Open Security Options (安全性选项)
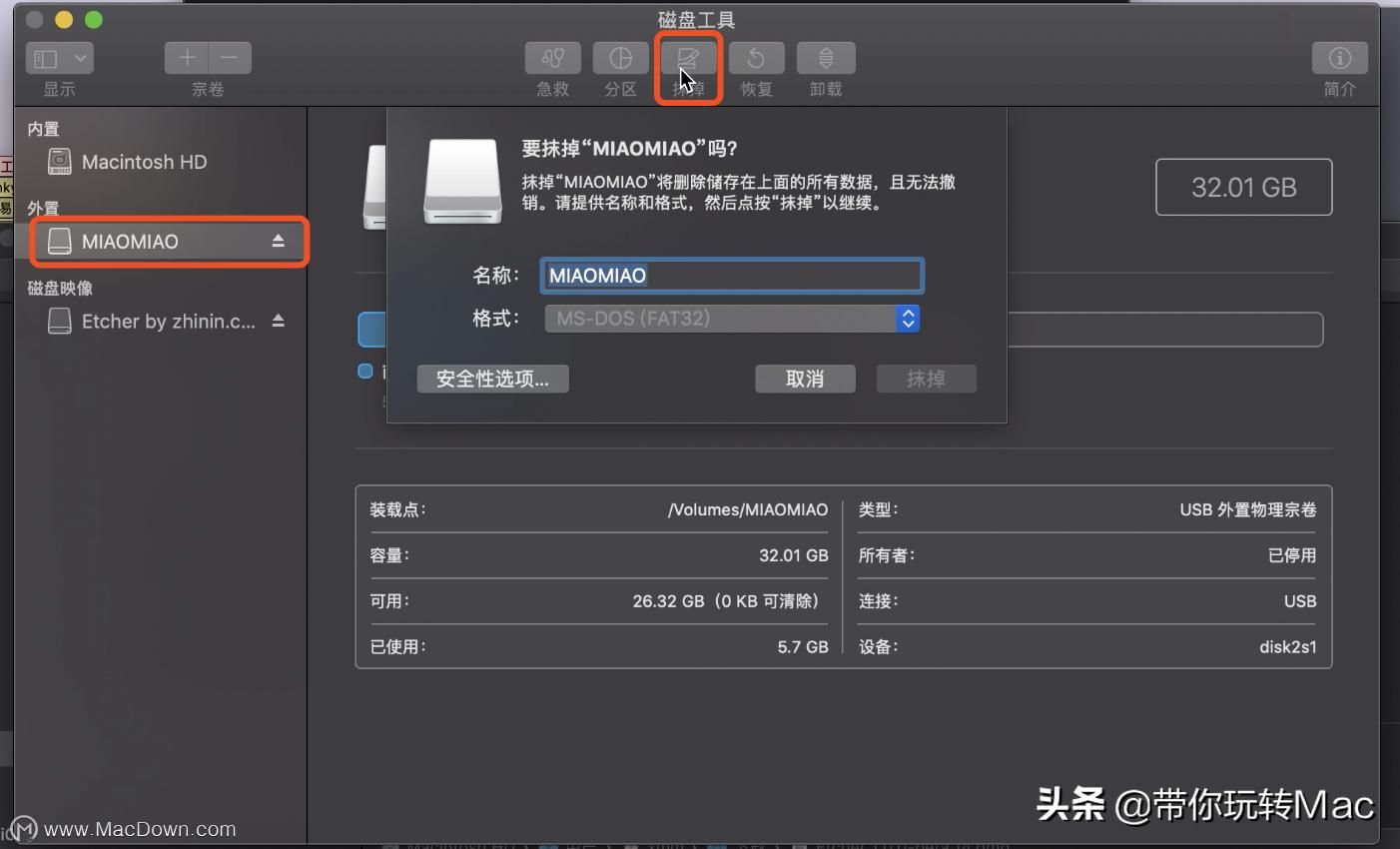The width and height of the screenshot is (1400, 849). pyautogui.click(x=492, y=379)
